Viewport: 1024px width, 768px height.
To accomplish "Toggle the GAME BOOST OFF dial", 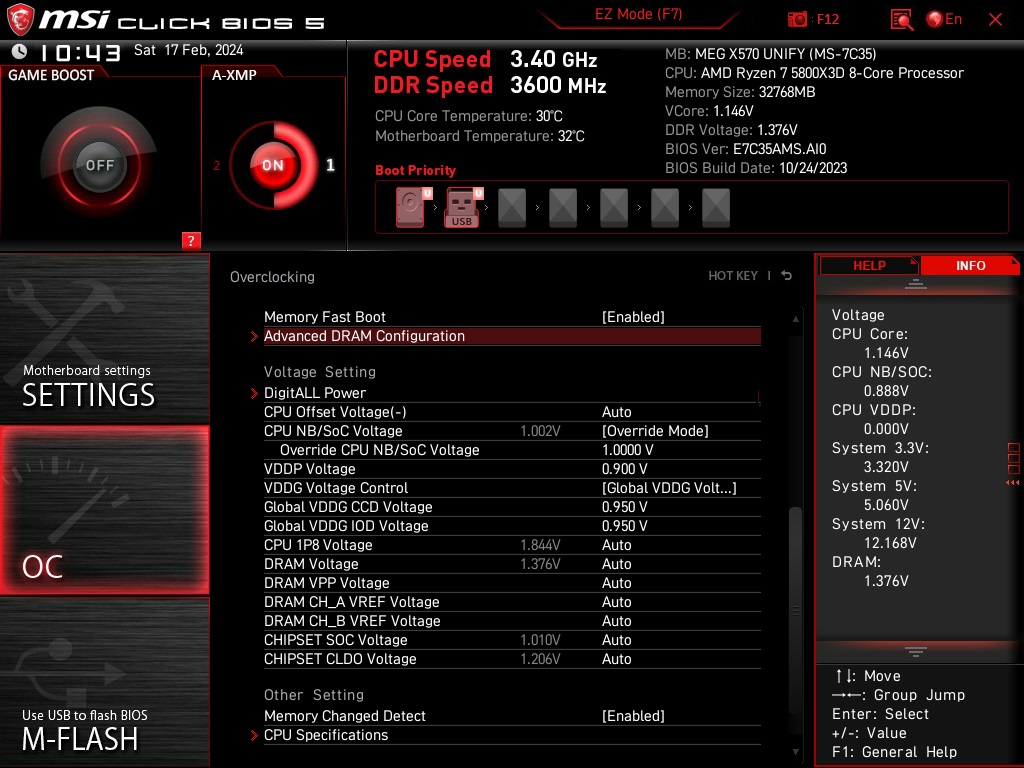I will [x=100, y=163].
